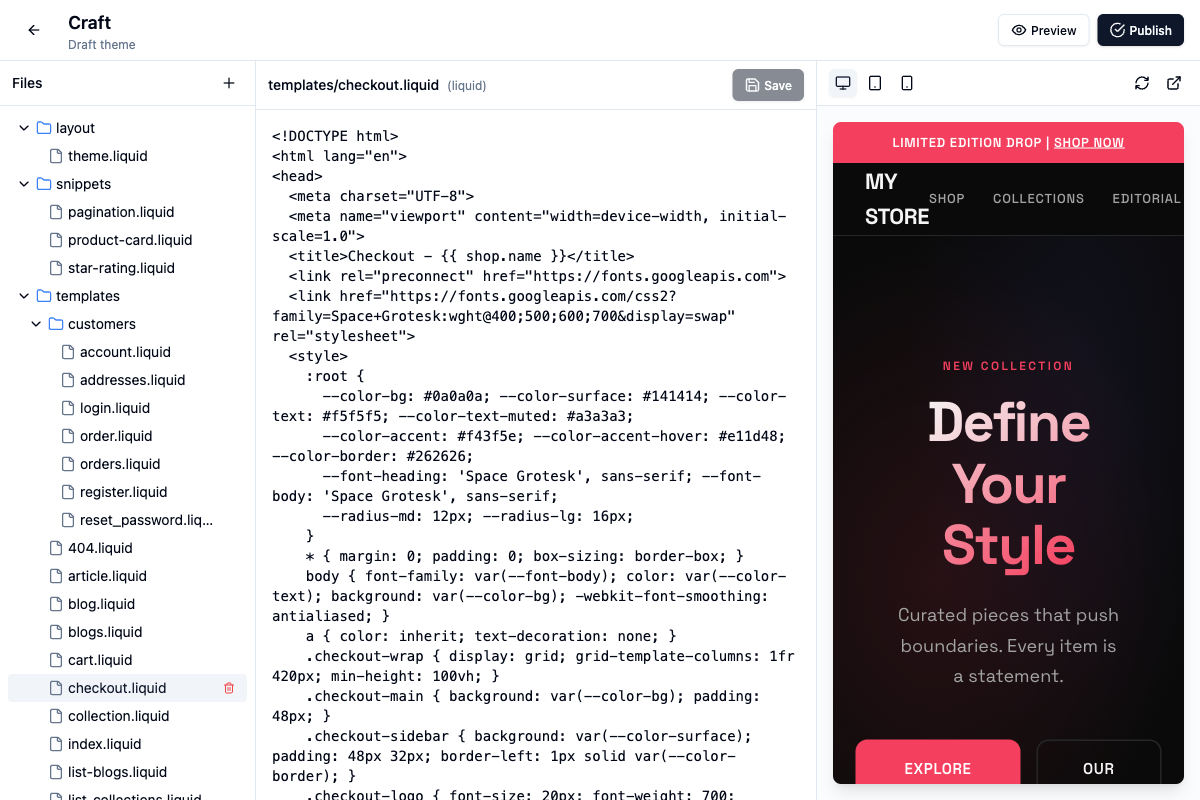Click the Preview button
The width and height of the screenshot is (1200, 800).
click(1043, 30)
